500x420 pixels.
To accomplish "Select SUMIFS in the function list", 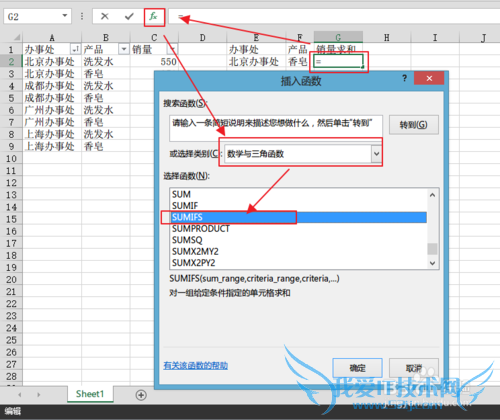I will 298,217.
